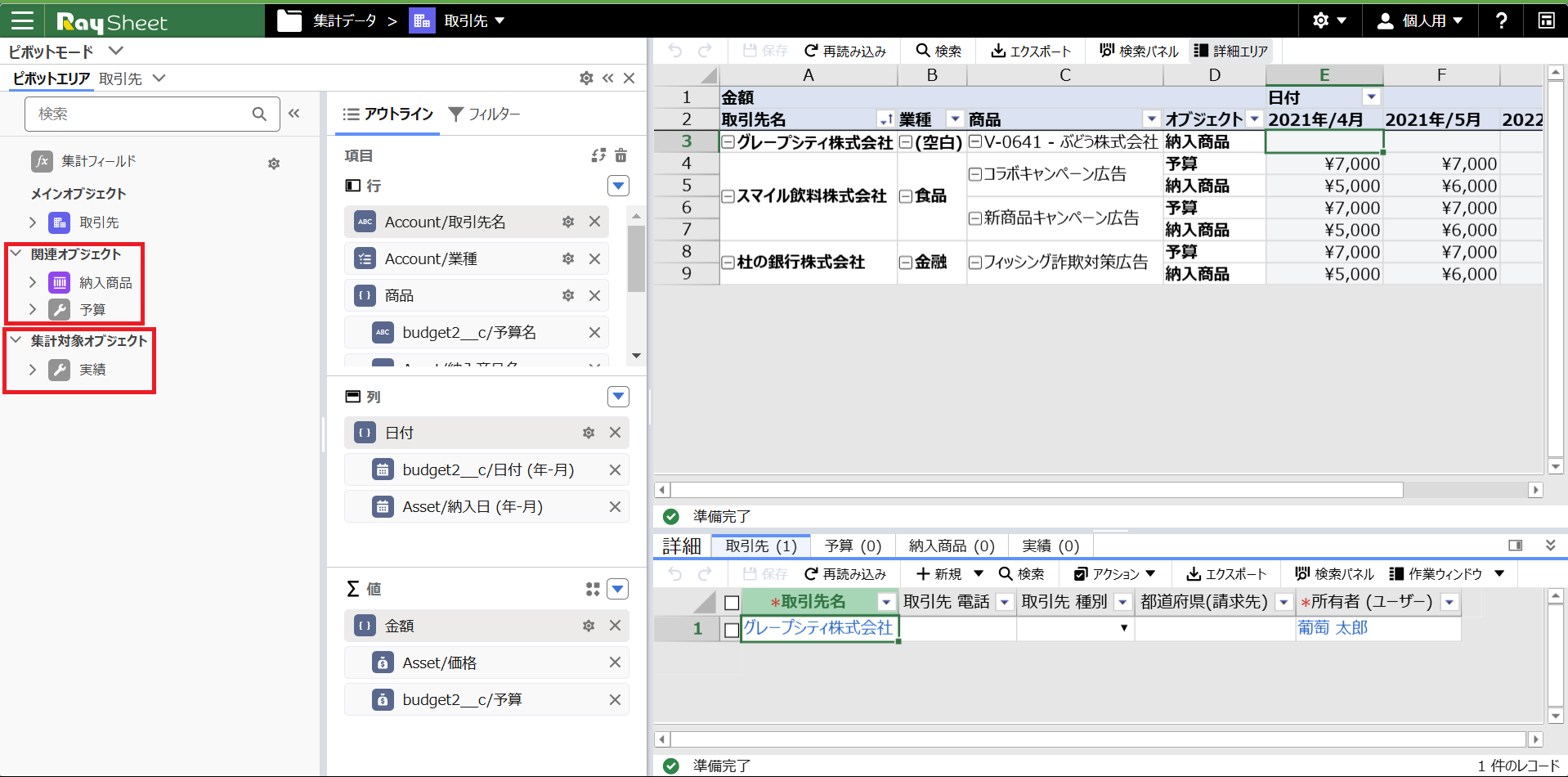Open settings for 日付 column field

point(589,433)
